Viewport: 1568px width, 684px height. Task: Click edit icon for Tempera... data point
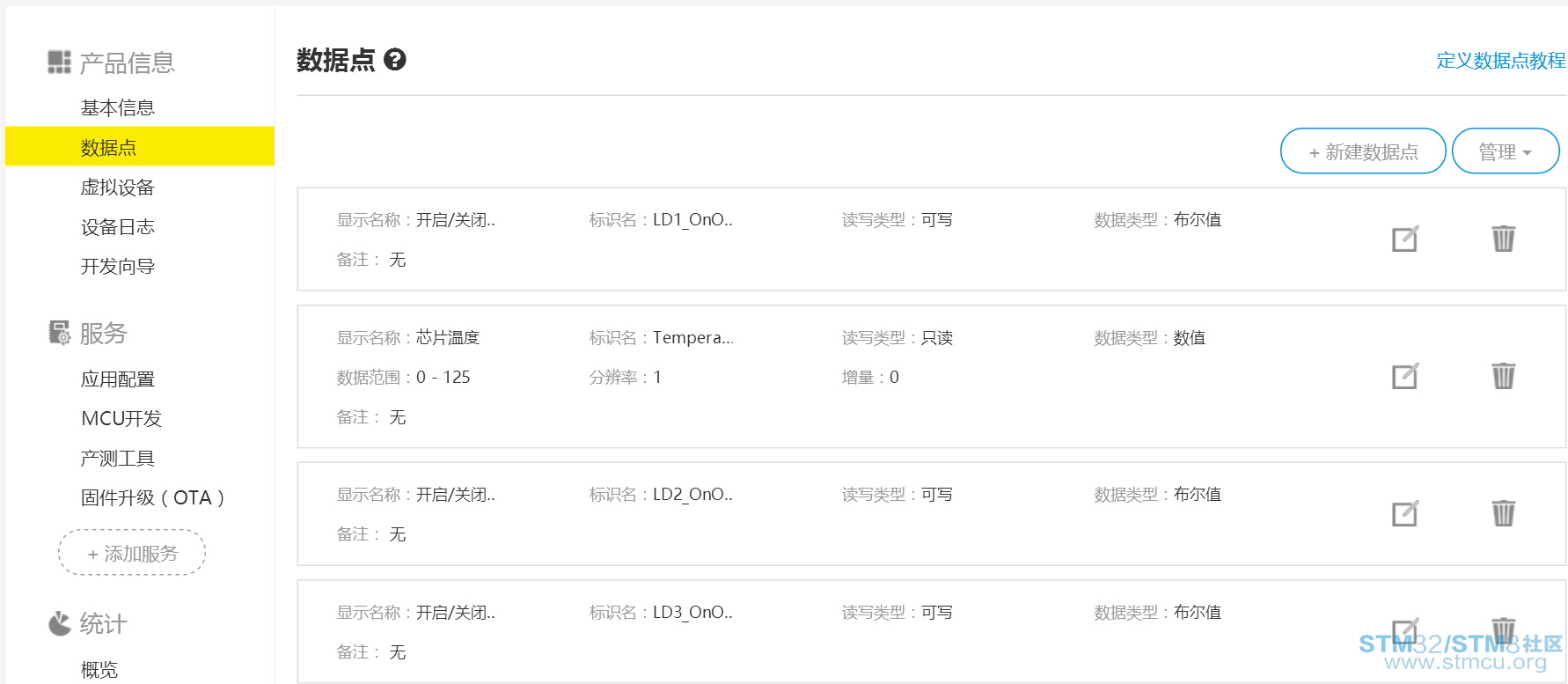click(x=1404, y=377)
